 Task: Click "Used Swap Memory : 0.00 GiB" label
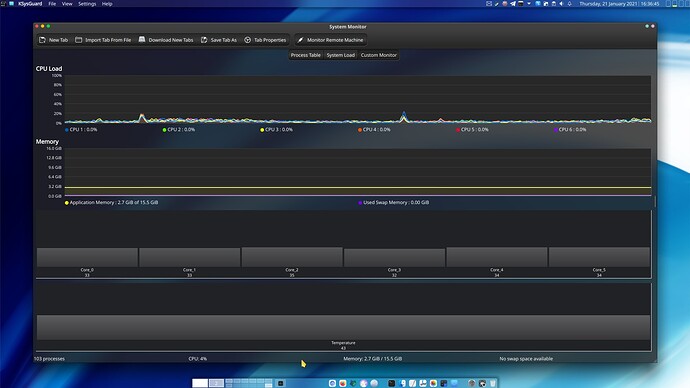(x=396, y=203)
